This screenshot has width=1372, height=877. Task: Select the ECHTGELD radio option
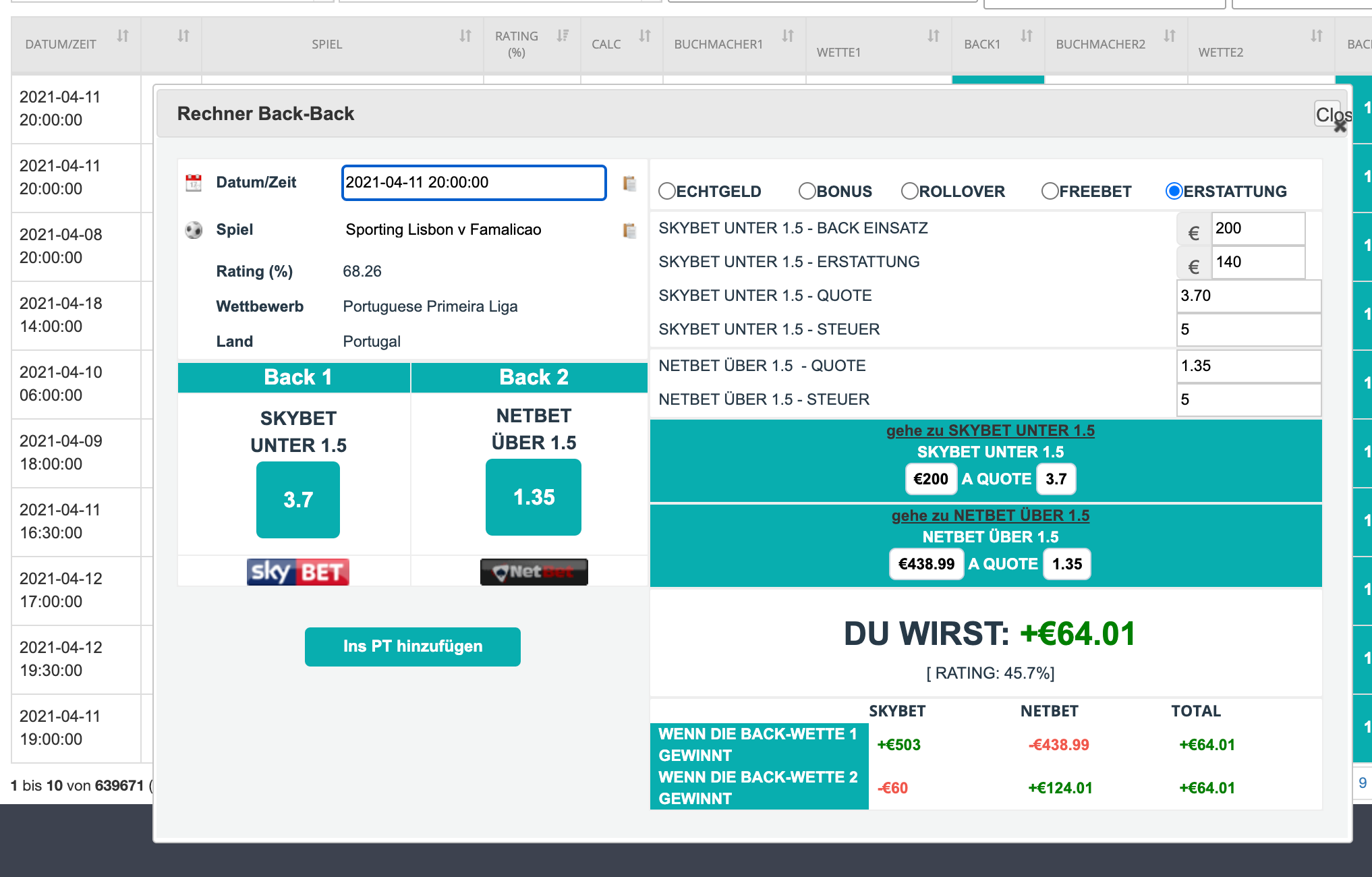667,192
